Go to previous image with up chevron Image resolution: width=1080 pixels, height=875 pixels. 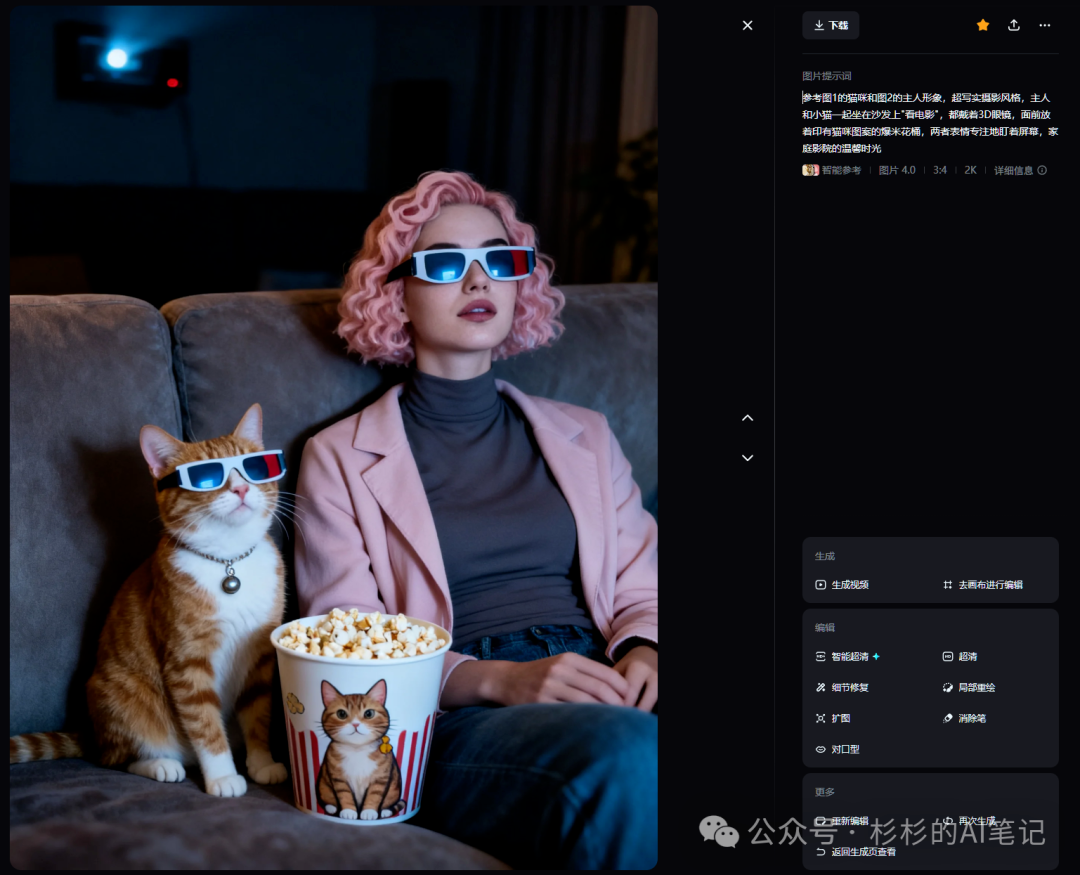(747, 418)
